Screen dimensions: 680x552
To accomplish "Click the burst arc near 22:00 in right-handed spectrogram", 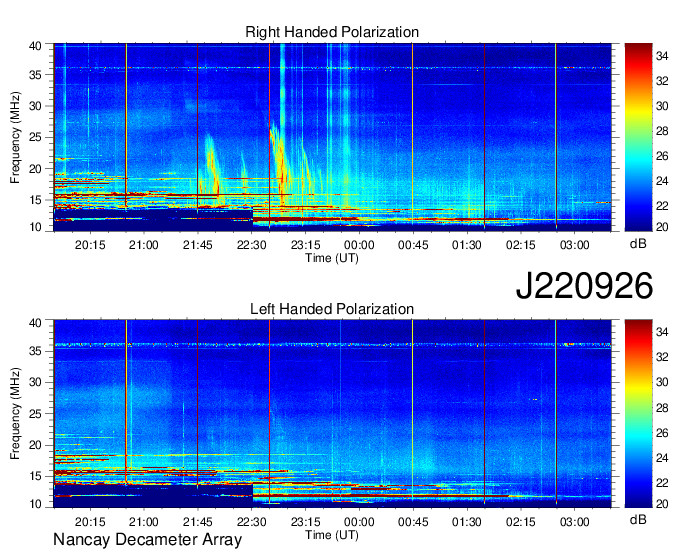I will tap(212, 167).
